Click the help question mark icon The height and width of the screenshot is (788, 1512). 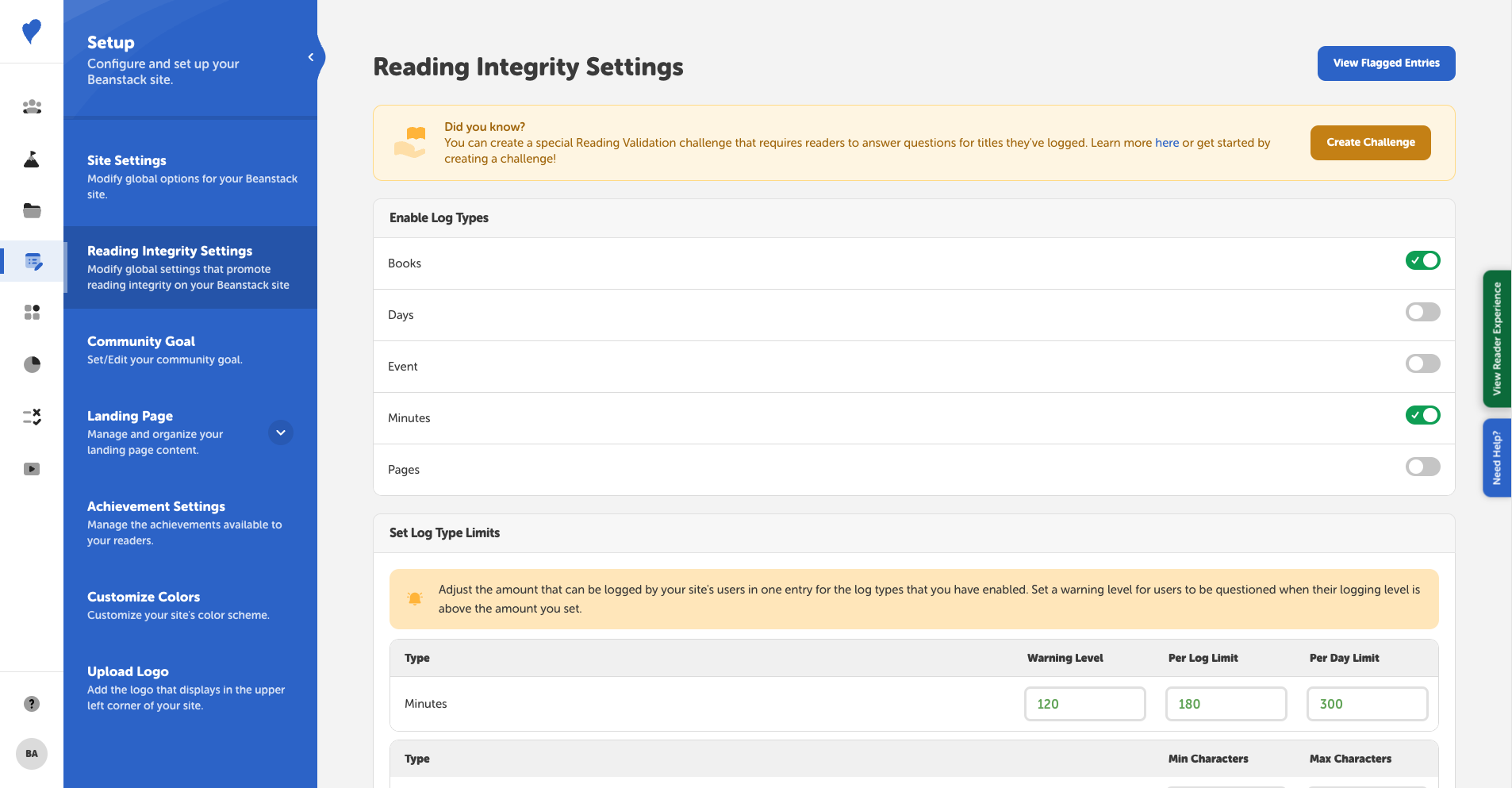32,703
